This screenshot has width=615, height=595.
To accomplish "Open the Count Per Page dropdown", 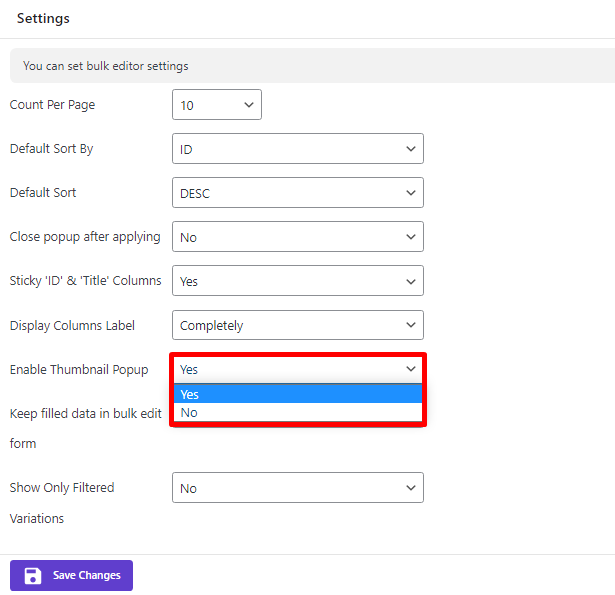I will click(x=217, y=105).
